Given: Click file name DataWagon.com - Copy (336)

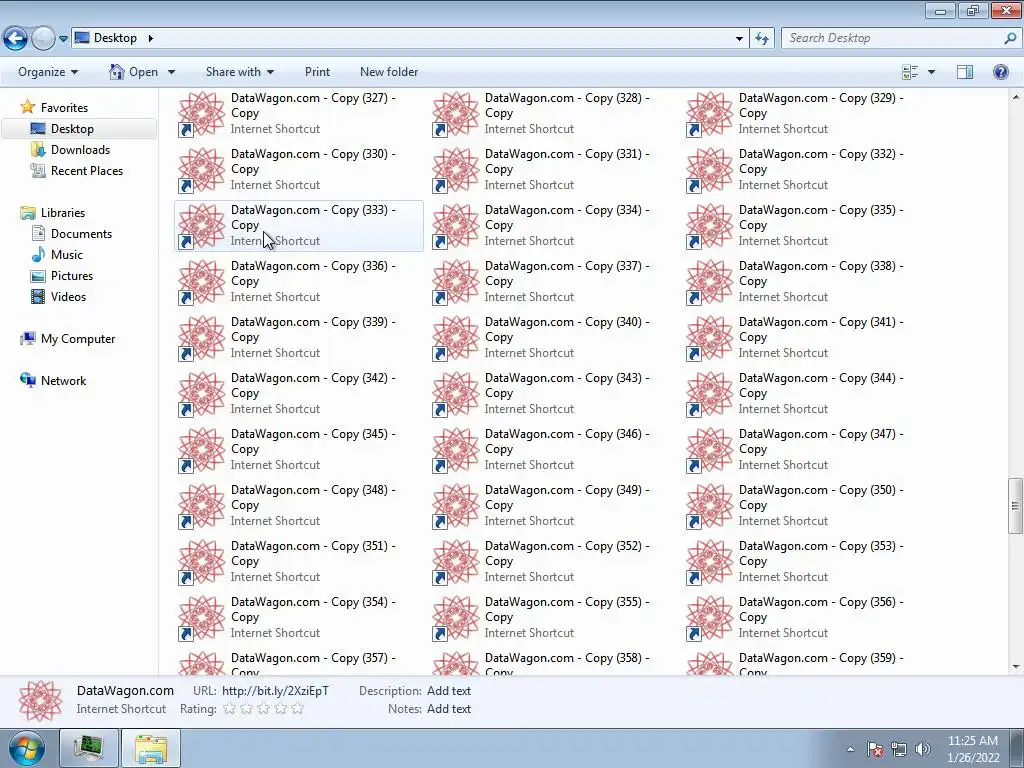Looking at the screenshot, I should click(x=313, y=274).
